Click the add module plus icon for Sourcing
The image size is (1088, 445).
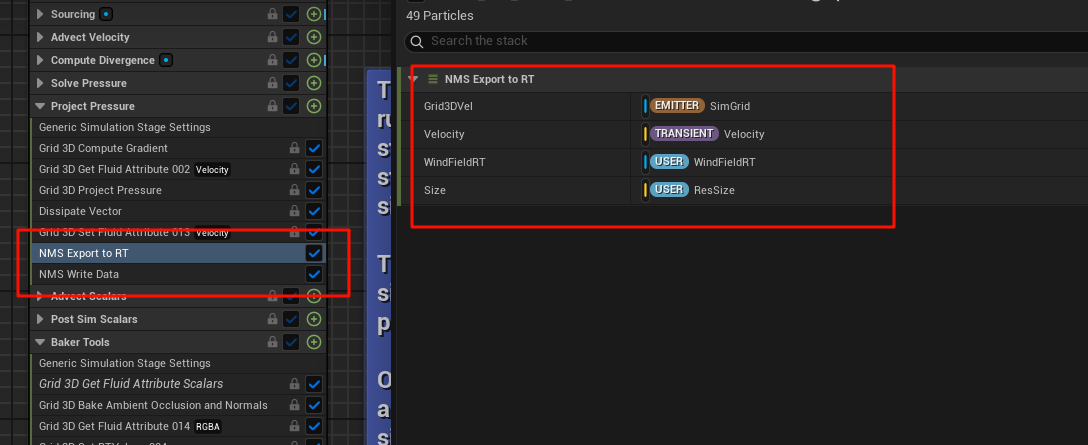click(314, 15)
